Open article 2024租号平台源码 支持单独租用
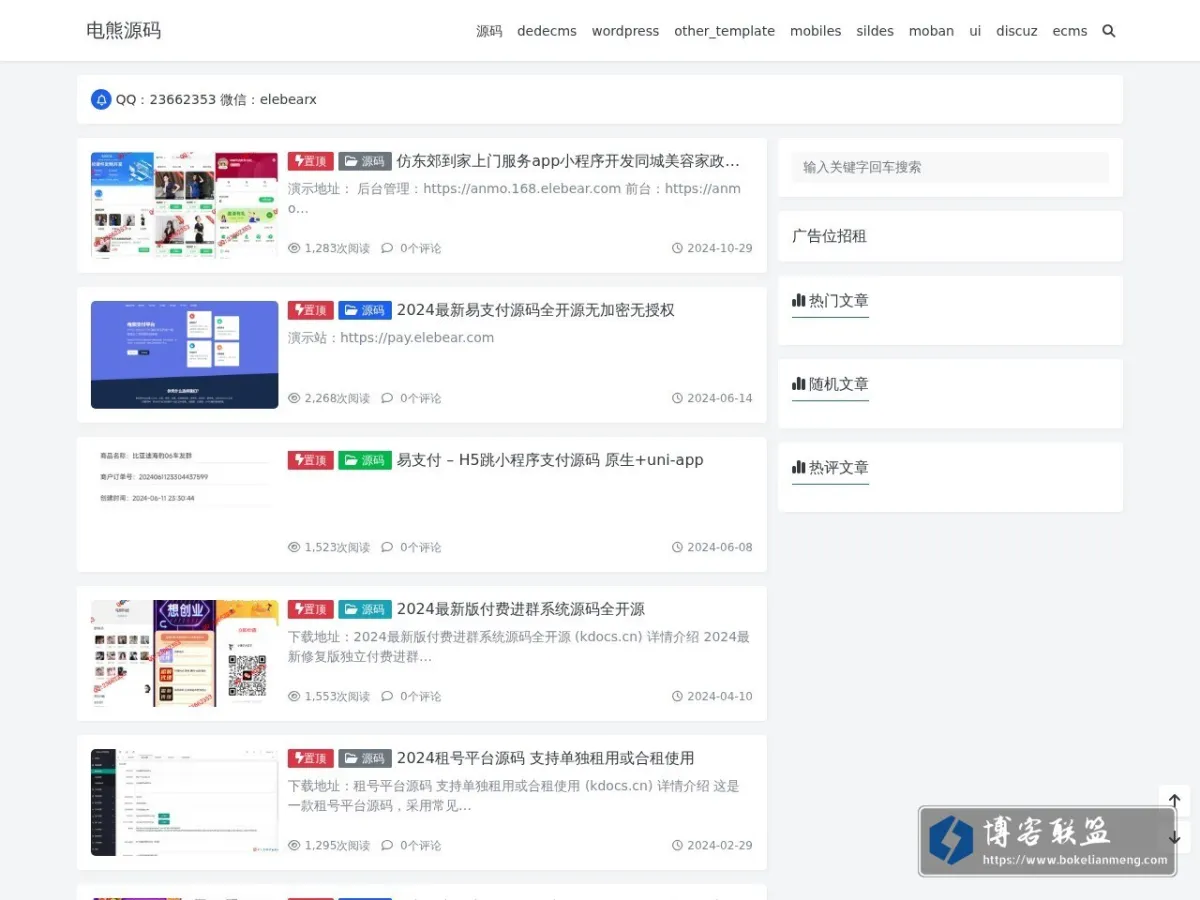Screen dimensions: 1200x900 (546, 758)
